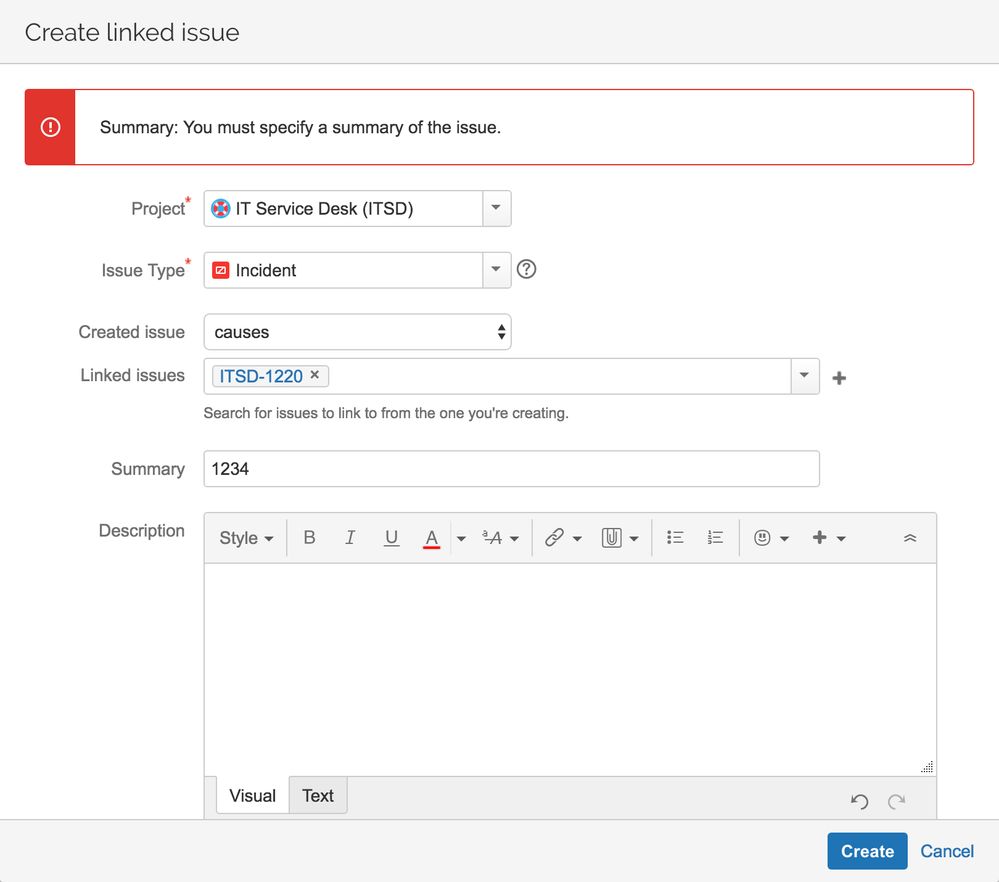Click the description resize handle
The image size is (999, 882).
pyautogui.click(x=928, y=767)
